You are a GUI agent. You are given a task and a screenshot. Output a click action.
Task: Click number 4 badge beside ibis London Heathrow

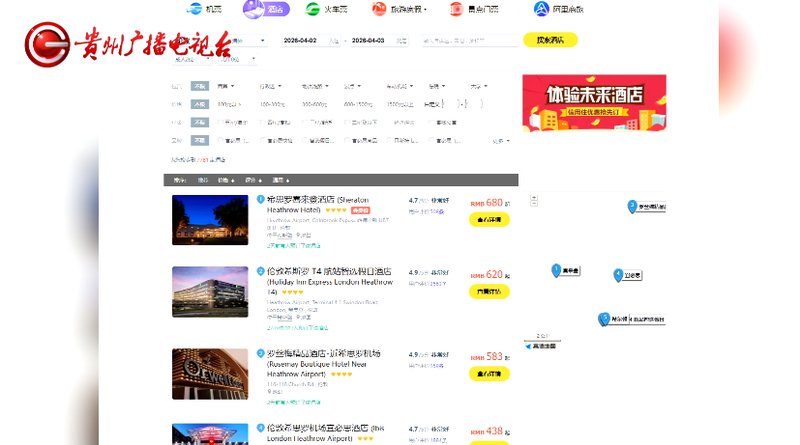point(260,428)
